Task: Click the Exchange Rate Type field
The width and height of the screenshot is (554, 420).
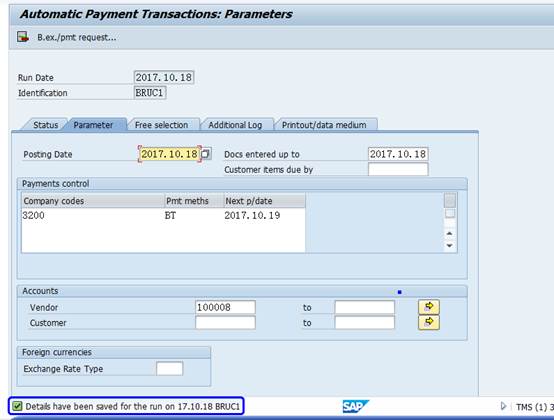Action: [170, 368]
